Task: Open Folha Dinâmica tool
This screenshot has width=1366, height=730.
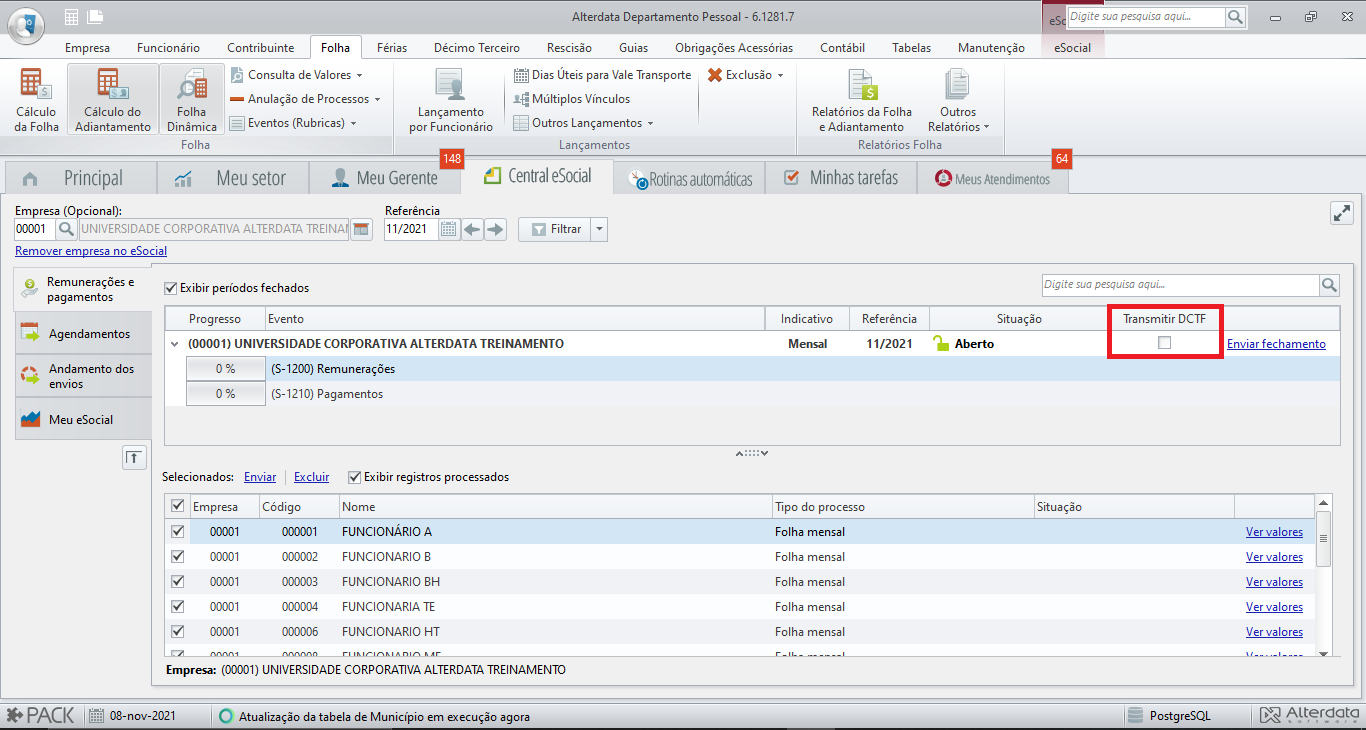Action: coord(191,100)
